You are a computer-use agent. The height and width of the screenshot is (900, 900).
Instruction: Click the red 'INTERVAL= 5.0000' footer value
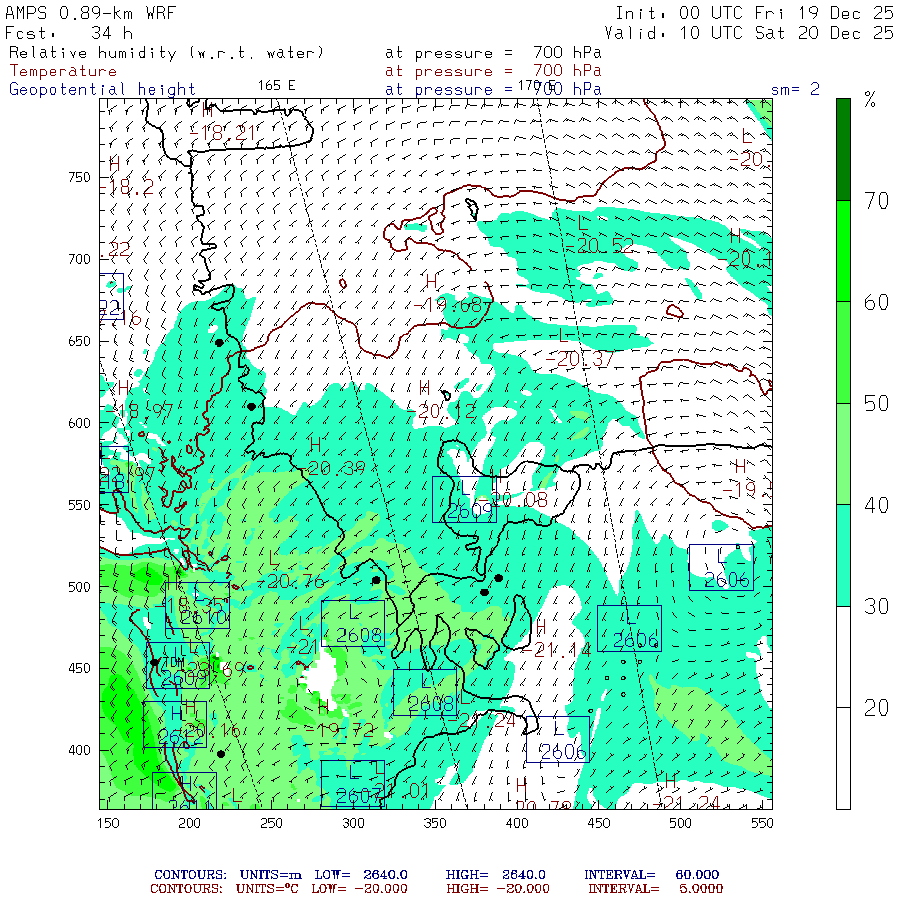coord(655,889)
